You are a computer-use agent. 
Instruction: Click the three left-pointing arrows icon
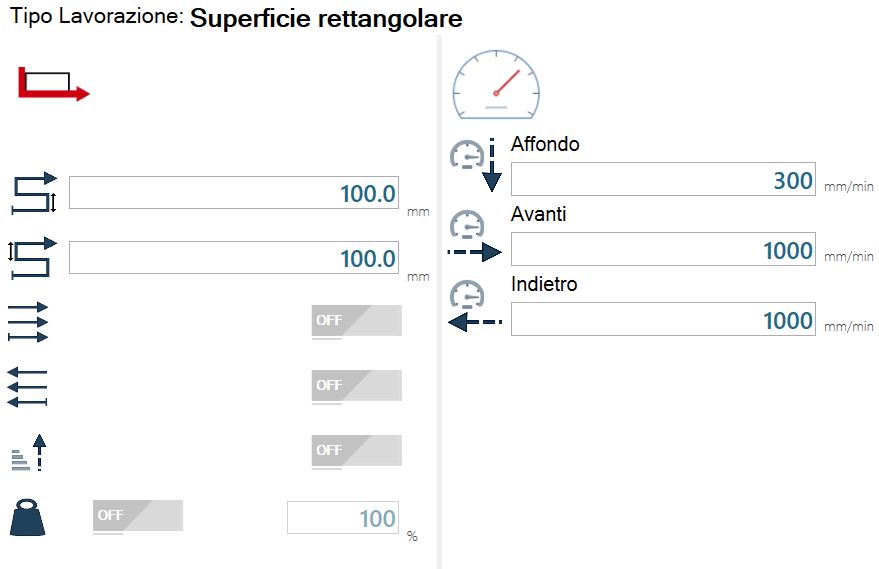tap(27, 387)
